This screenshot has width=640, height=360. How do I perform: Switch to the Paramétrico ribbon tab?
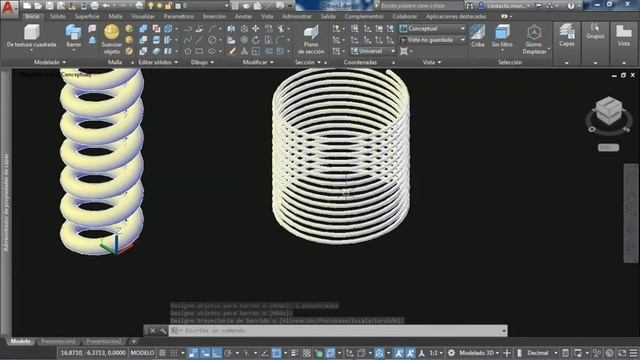[x=179, y=16]
